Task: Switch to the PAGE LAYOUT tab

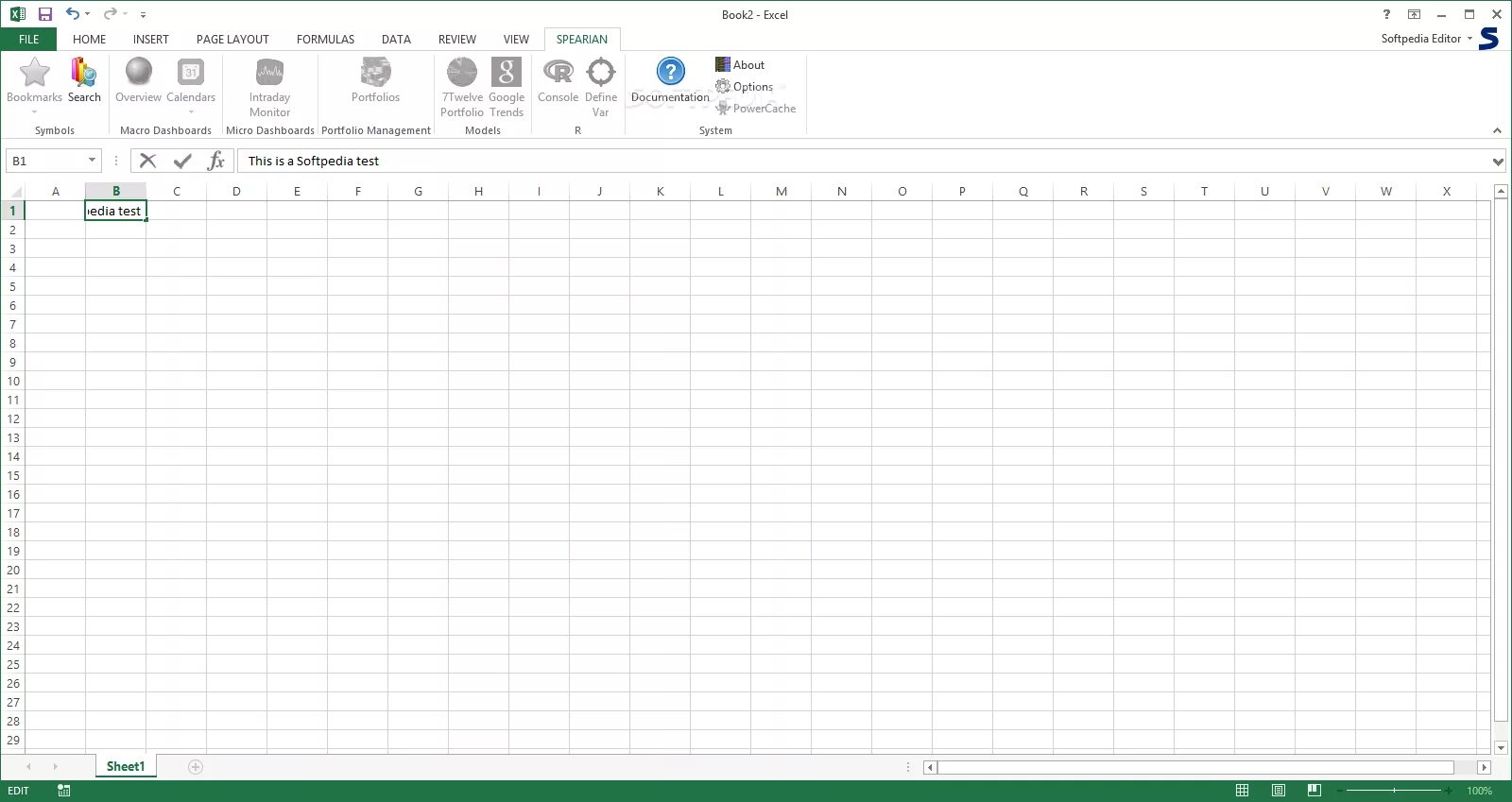Action: pos(232,39)
